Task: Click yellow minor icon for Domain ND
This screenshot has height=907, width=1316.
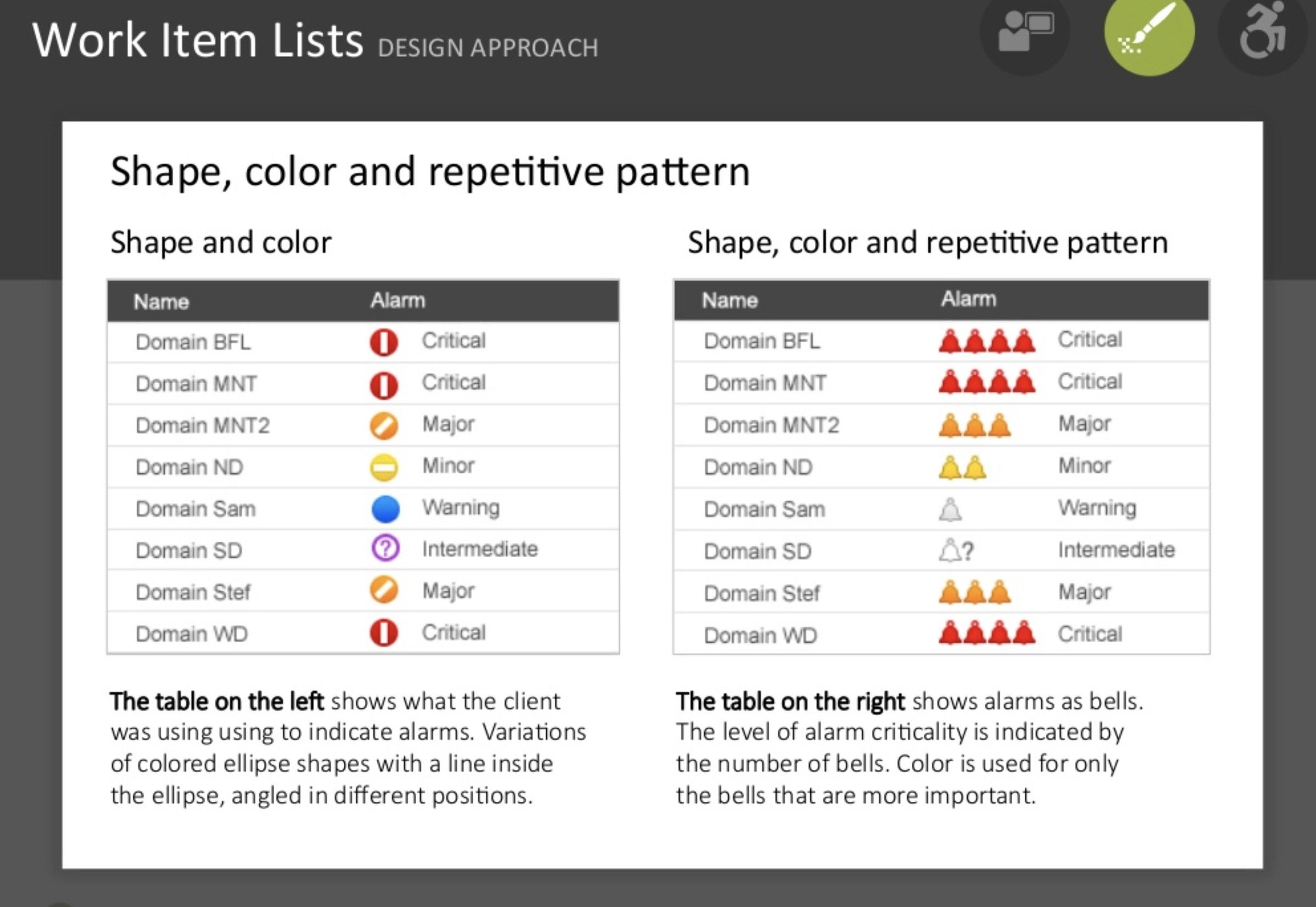Action: [x=384, y=468]
